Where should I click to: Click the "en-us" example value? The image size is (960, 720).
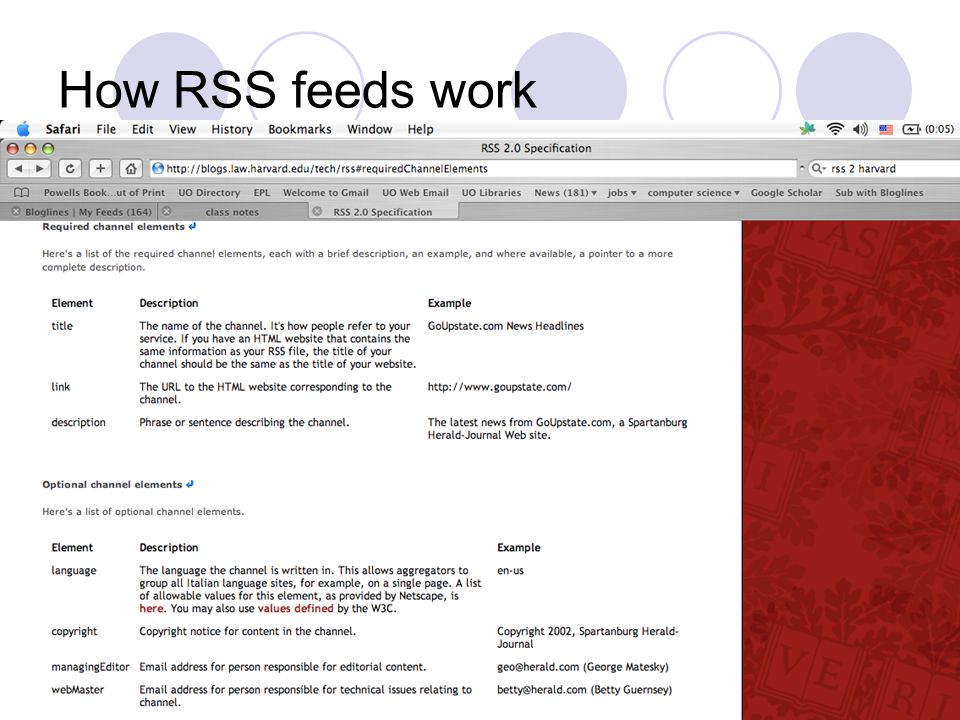pyautogui.click(x=510, y=571)
